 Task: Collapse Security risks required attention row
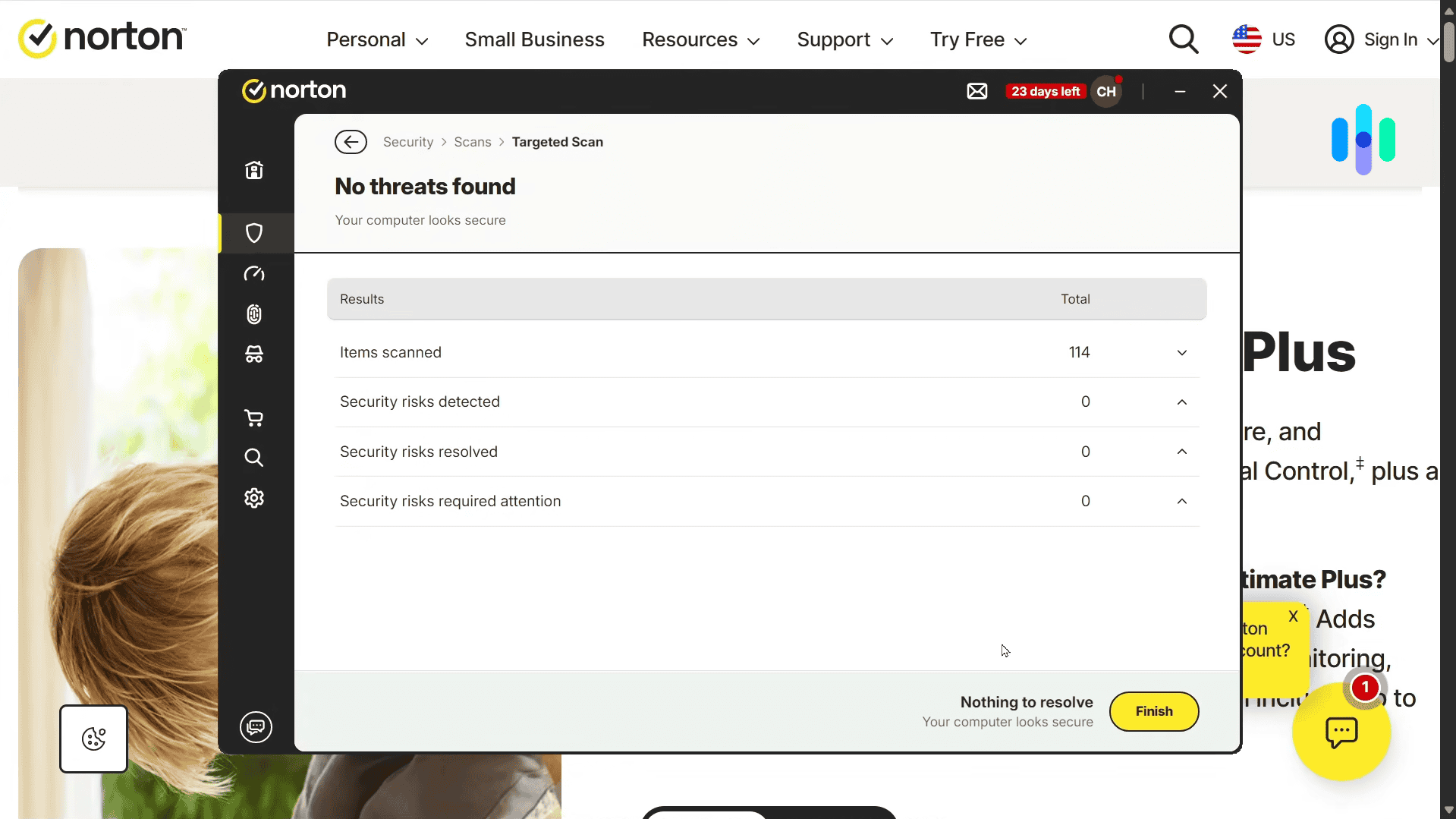tap(1182, 501)
